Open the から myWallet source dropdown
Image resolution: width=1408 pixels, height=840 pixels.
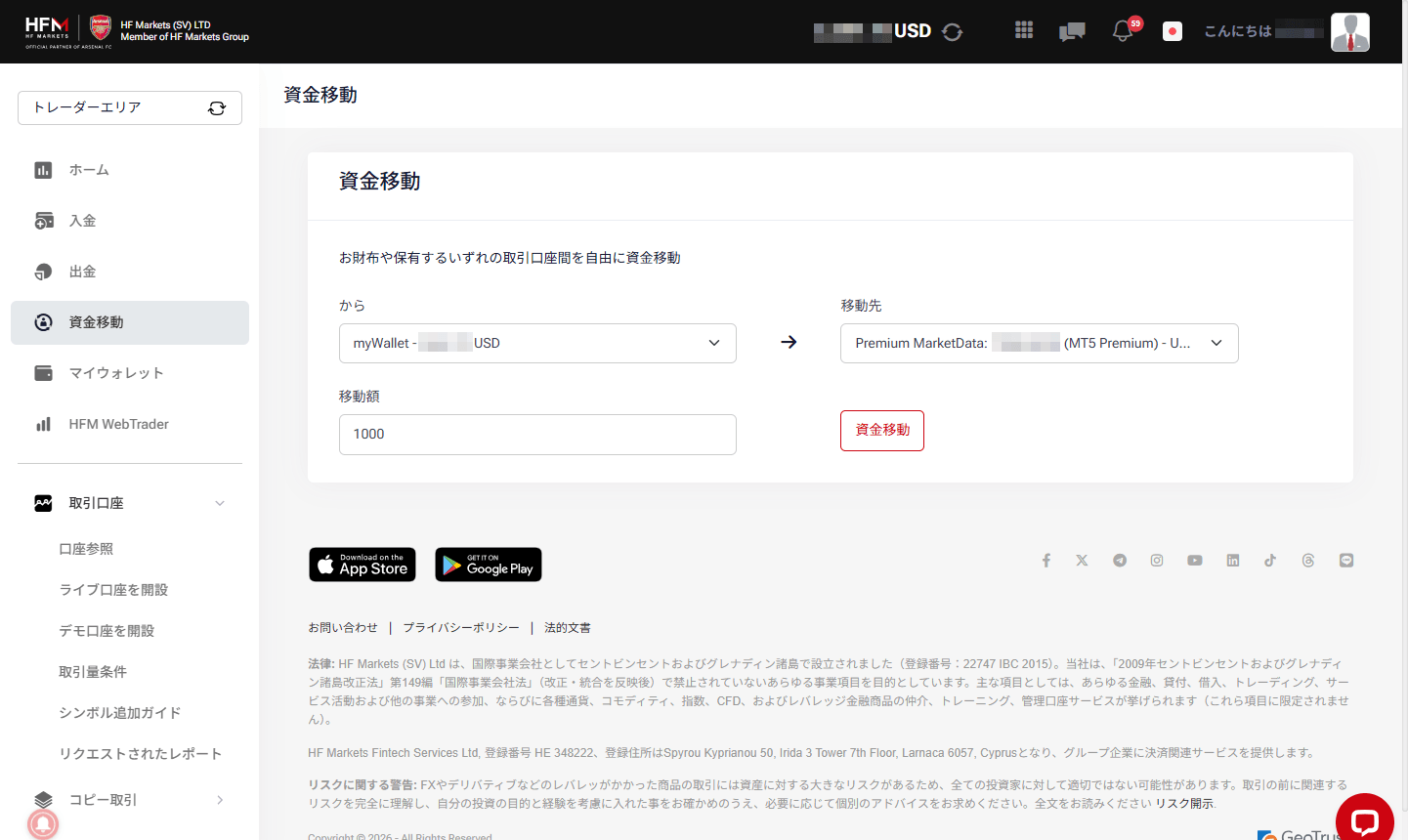pos(537,343)
